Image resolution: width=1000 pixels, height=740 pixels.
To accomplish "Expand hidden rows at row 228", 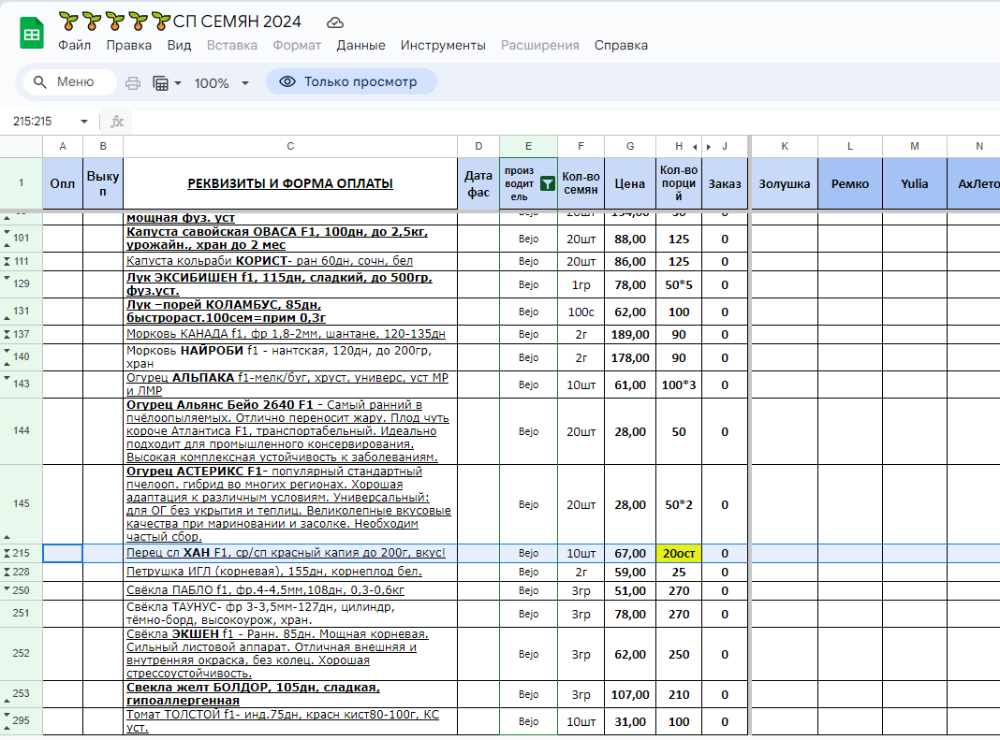I will (x=7, y=572).
